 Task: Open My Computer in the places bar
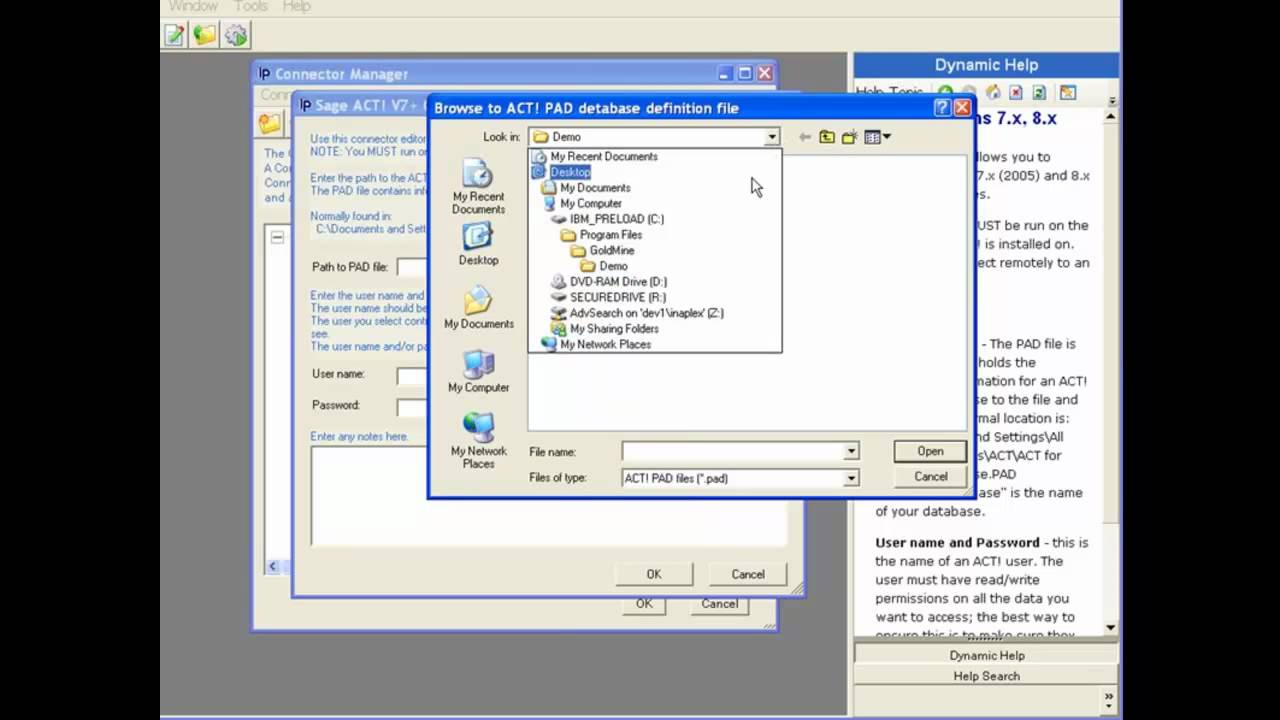pyautogui.click(x=478, y=372)
